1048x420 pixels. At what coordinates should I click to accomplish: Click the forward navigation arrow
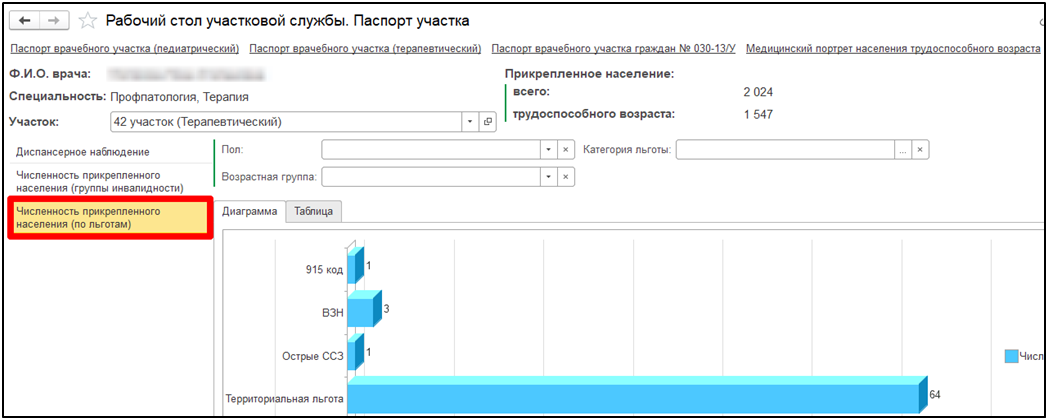[x=52, y=20]
